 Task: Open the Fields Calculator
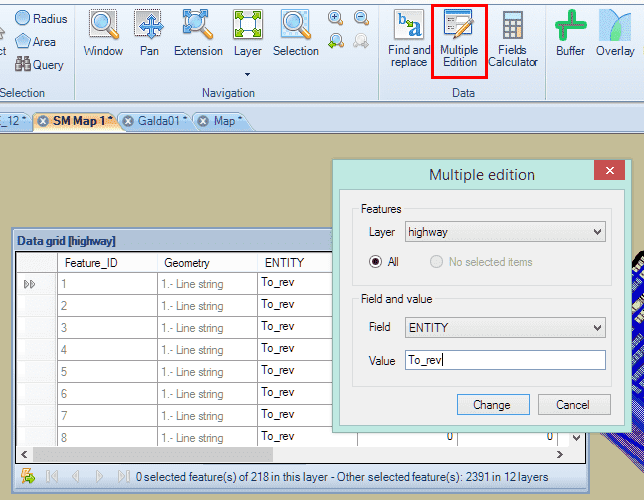coord(513,39)
